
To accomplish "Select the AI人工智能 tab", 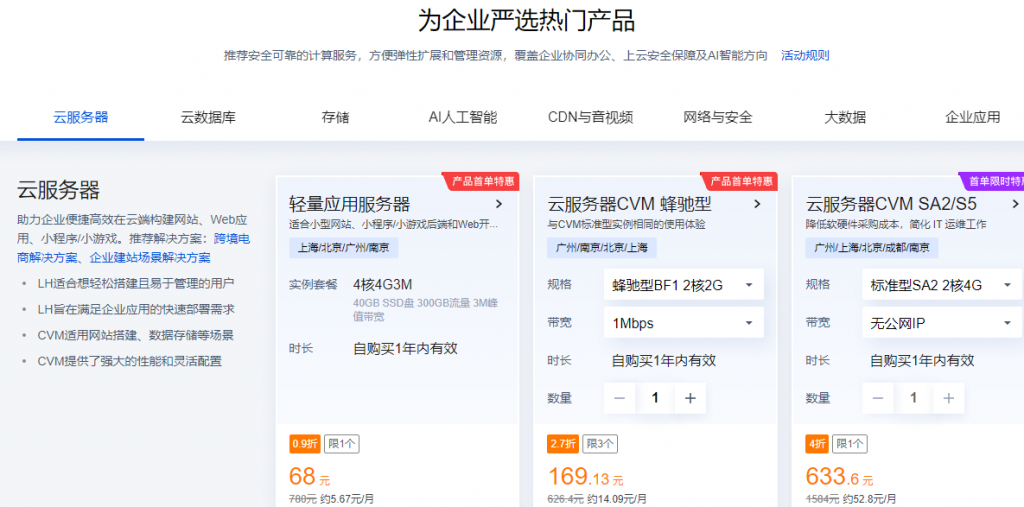I will [x=462, y=117].
